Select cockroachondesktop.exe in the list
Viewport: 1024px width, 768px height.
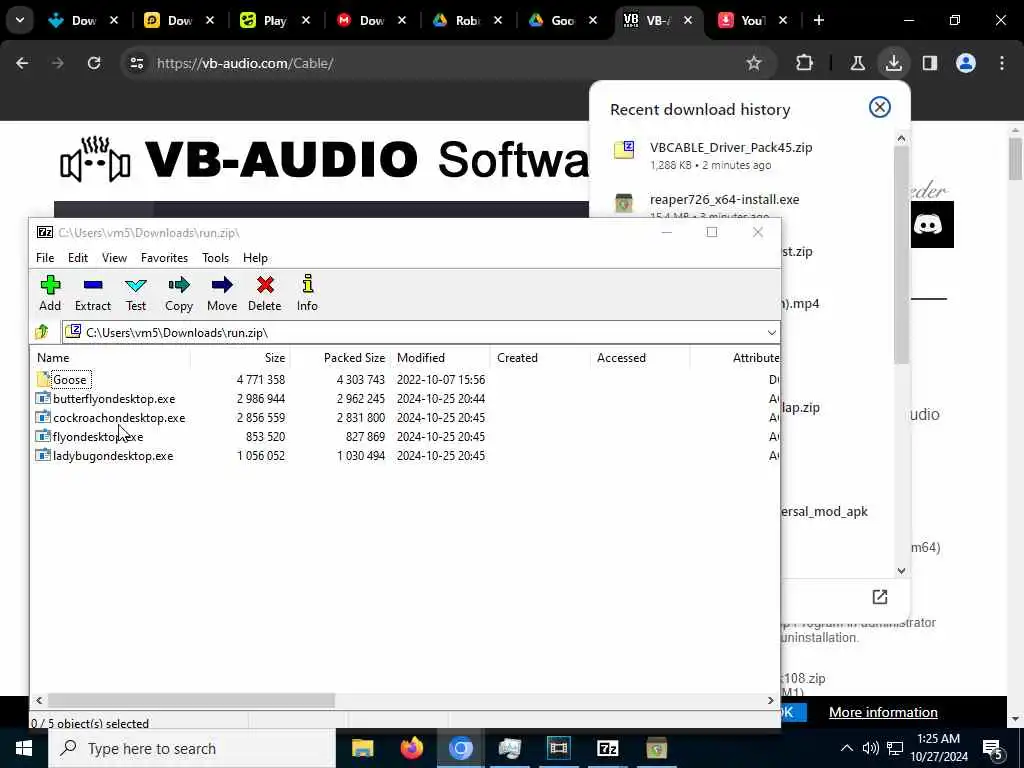(x=119, y=417)
